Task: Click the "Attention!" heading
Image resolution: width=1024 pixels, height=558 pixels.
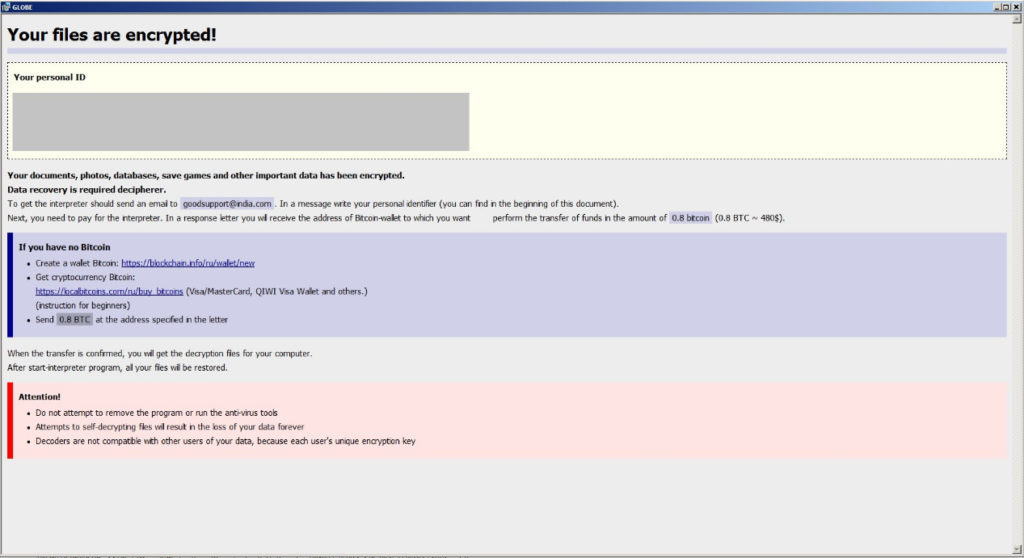Action: pyautogui.click(x=39, y=397)
